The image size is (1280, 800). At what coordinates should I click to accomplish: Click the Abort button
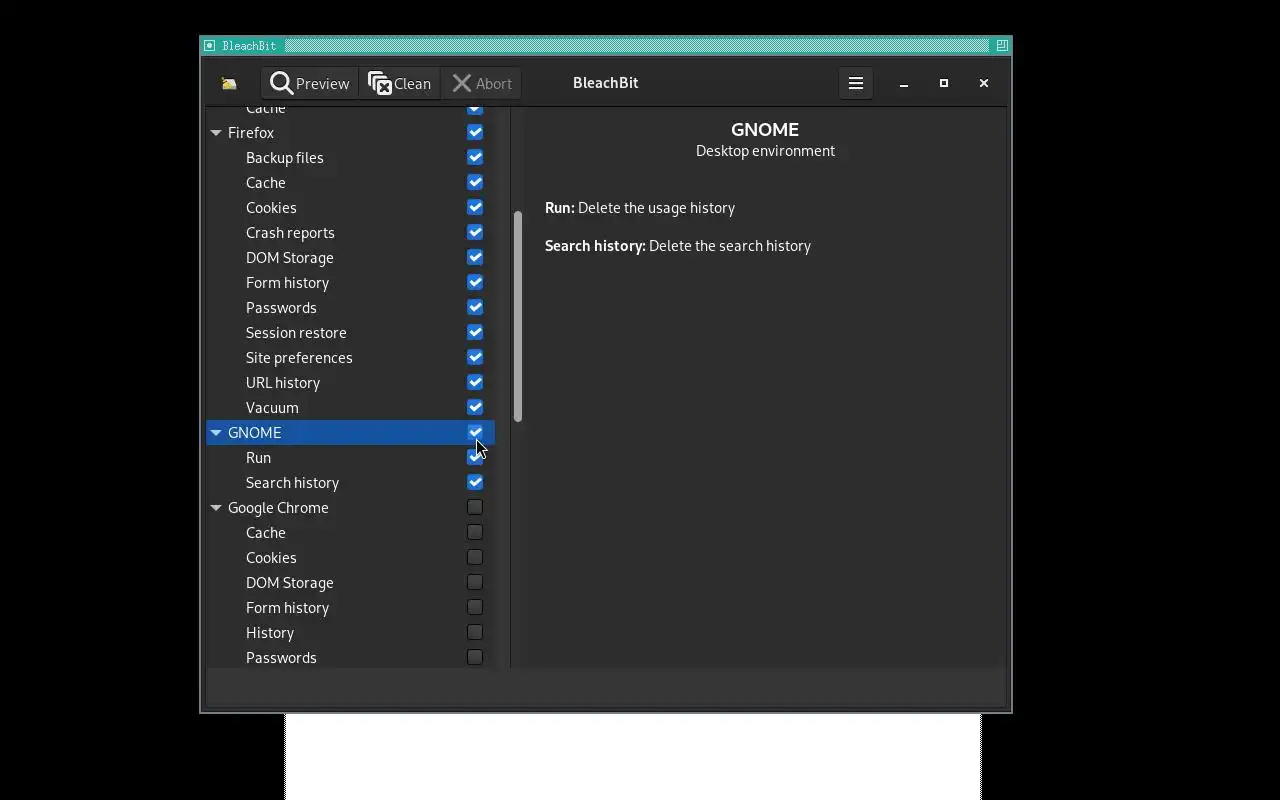[482, 83]
